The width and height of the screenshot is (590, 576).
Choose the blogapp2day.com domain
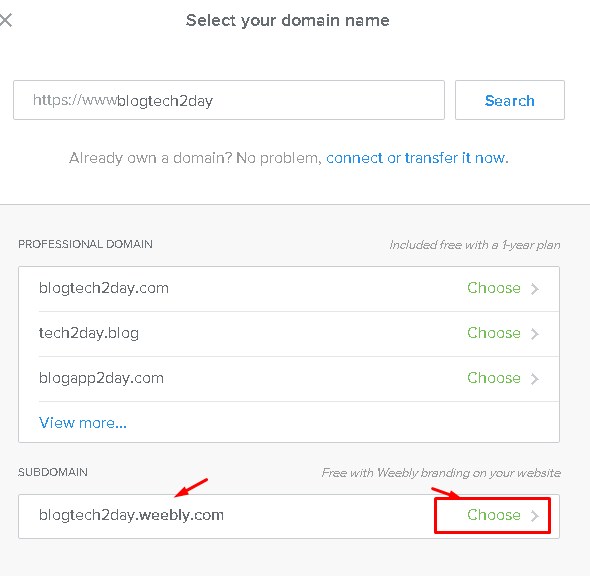(494, 378)
